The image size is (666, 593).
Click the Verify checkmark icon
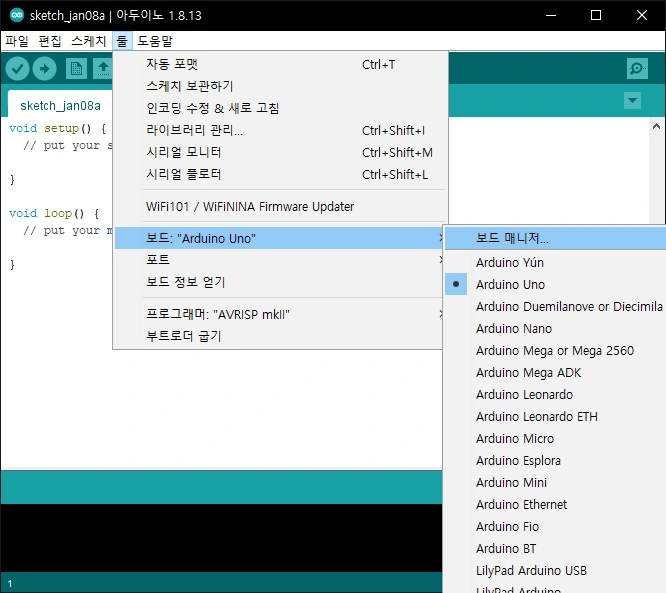coord(17,68)
